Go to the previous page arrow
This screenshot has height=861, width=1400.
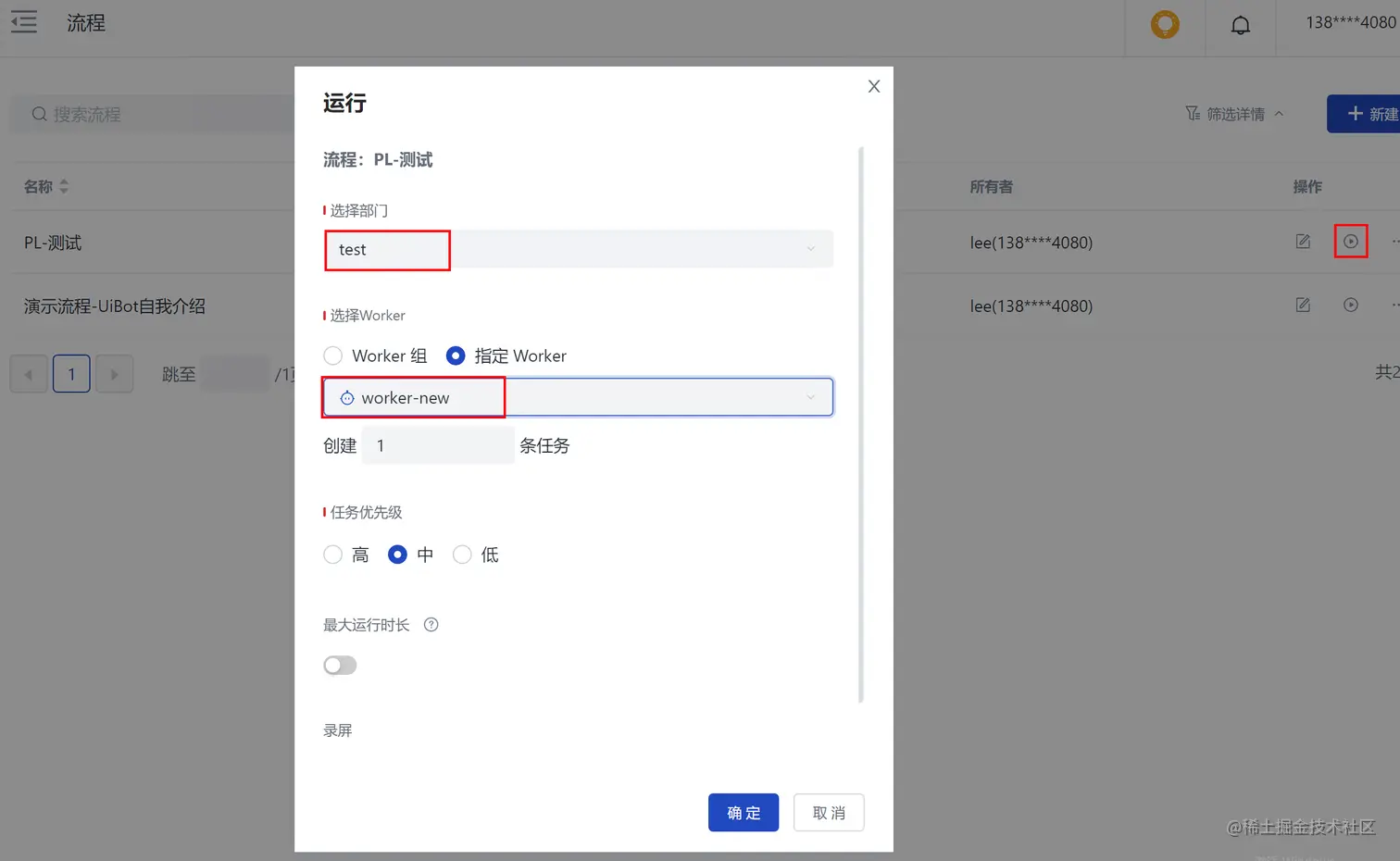click(x=29, y=374)
